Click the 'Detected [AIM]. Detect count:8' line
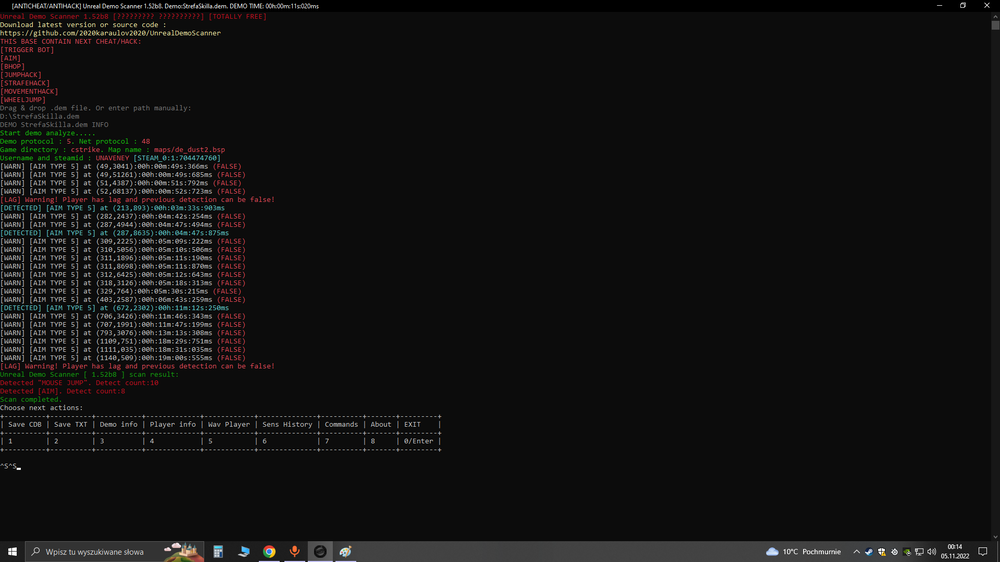This screenshot has height=562, width=1000. click(62, 391)
